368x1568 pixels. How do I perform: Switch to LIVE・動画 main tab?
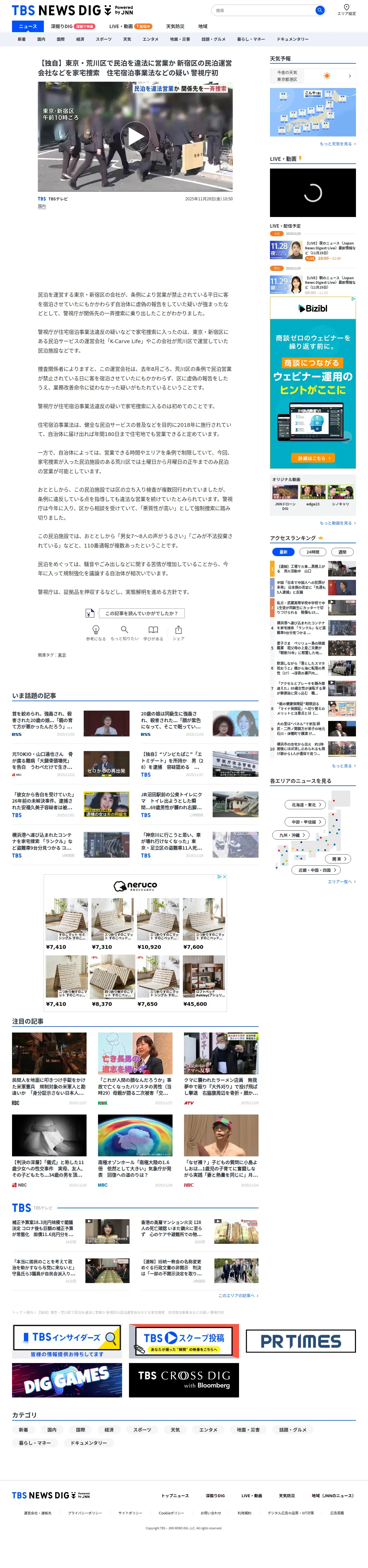click(x=130, y=26)
